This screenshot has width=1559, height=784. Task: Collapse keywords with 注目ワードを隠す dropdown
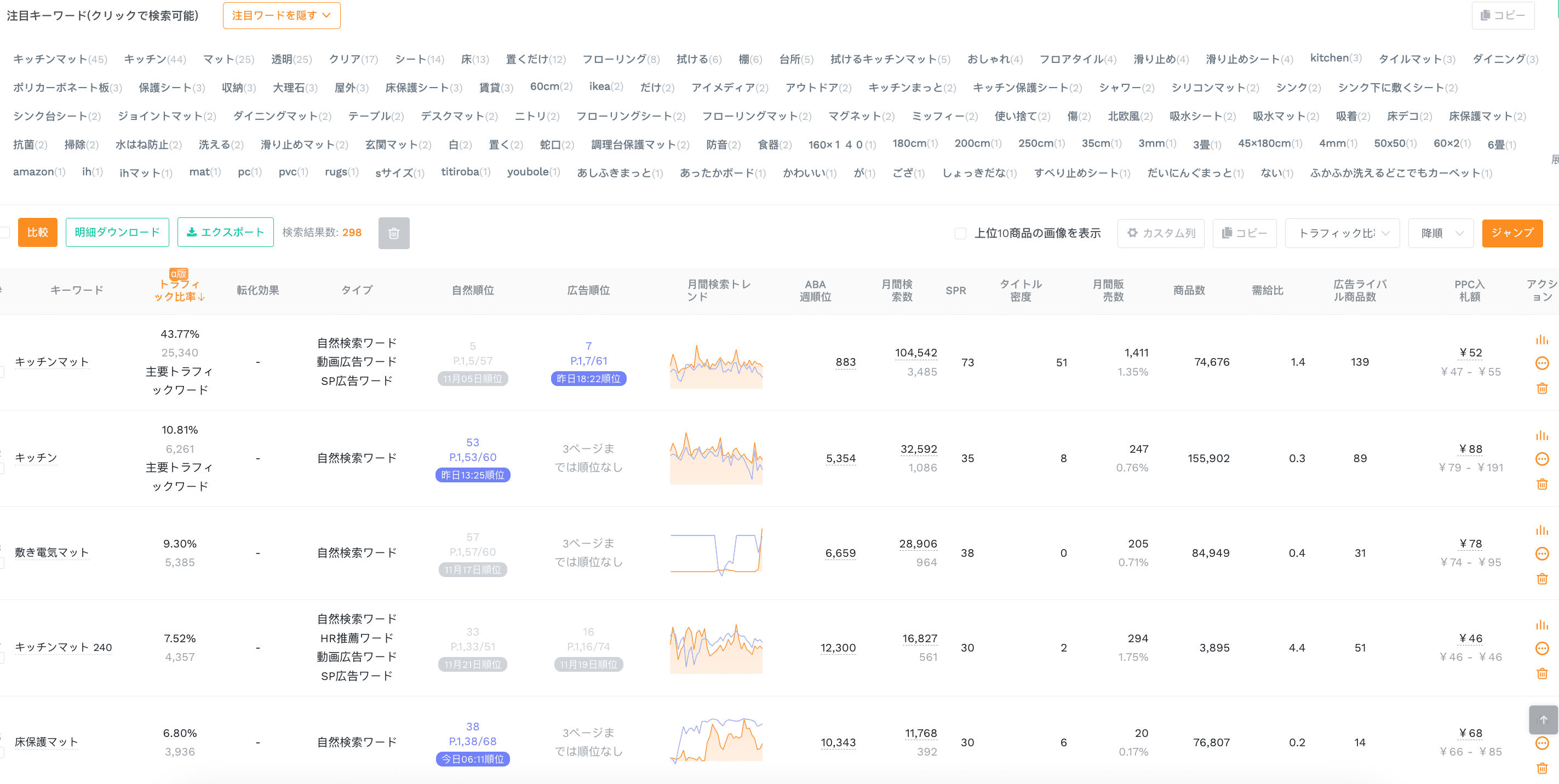[x=282, y=16]
